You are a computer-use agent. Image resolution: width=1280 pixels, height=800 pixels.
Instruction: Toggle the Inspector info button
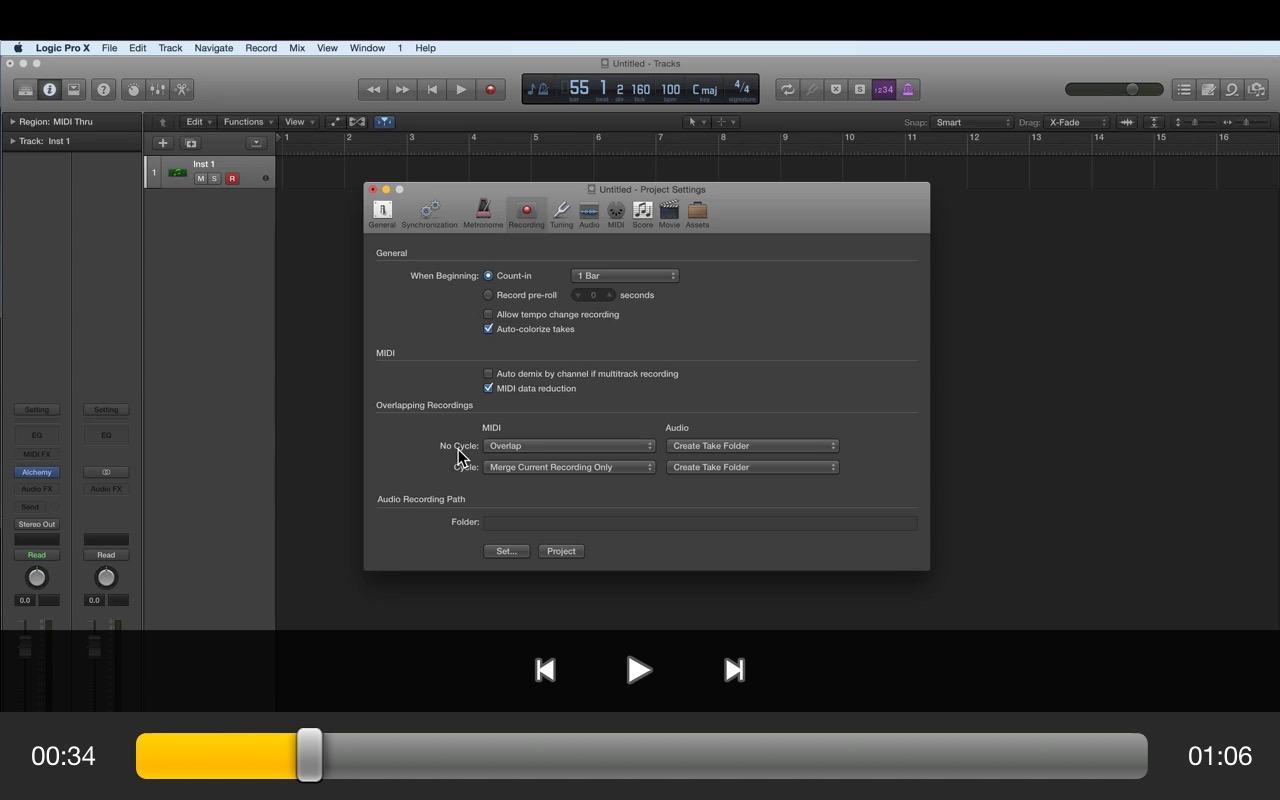(49, 90)
